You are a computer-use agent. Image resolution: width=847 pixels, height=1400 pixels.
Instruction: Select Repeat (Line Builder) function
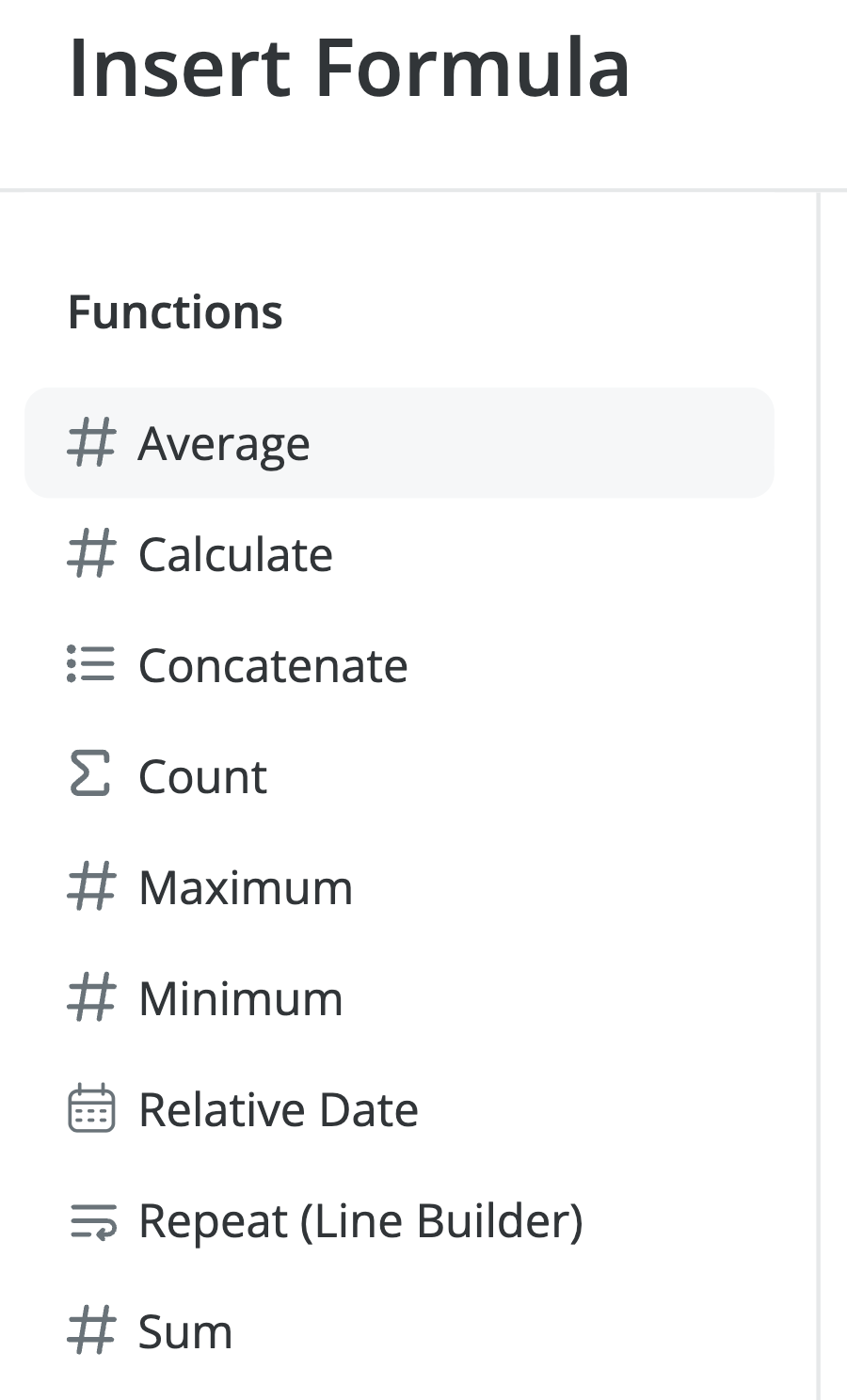click(x=360, y=1220)
